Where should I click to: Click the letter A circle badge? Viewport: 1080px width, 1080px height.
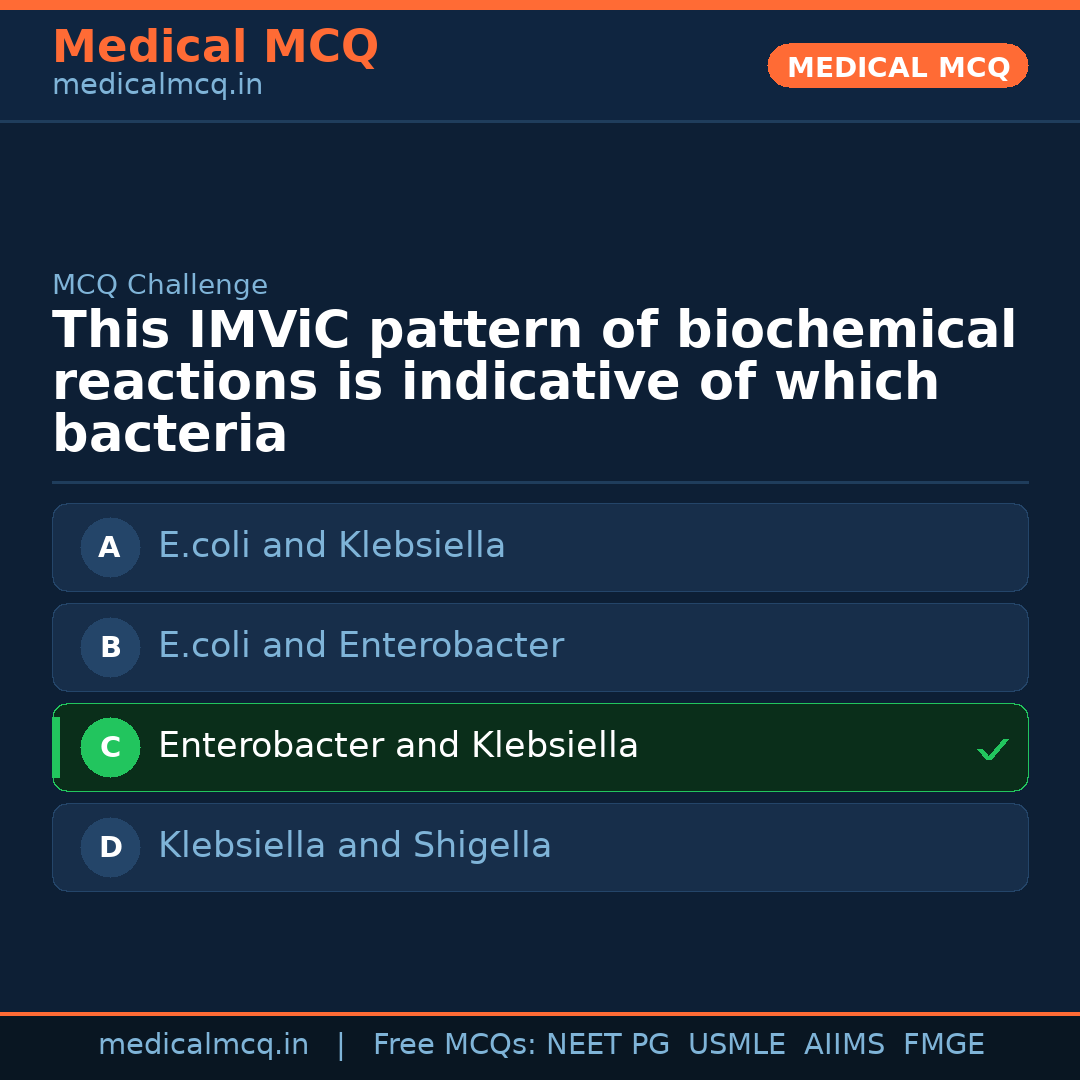(110, 547)
